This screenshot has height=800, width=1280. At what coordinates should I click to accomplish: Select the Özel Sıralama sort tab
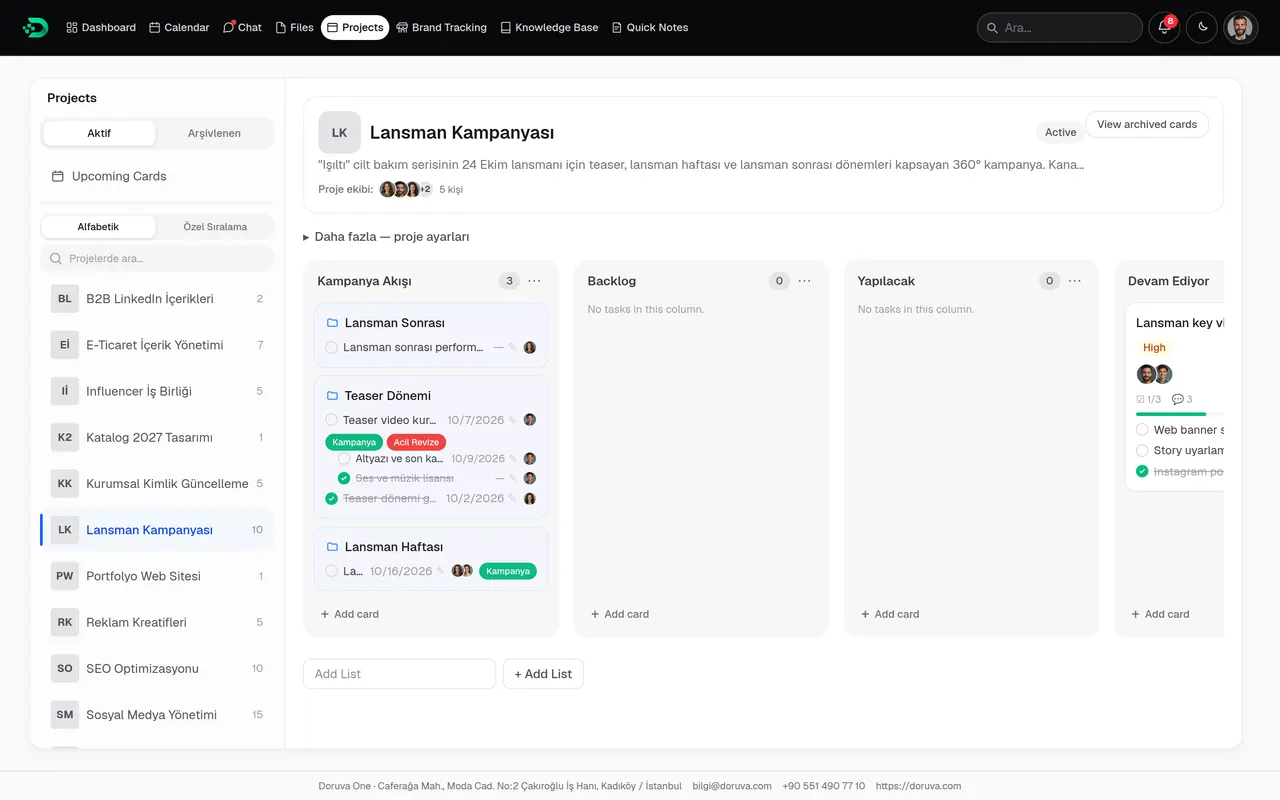[x=215, y=227]
